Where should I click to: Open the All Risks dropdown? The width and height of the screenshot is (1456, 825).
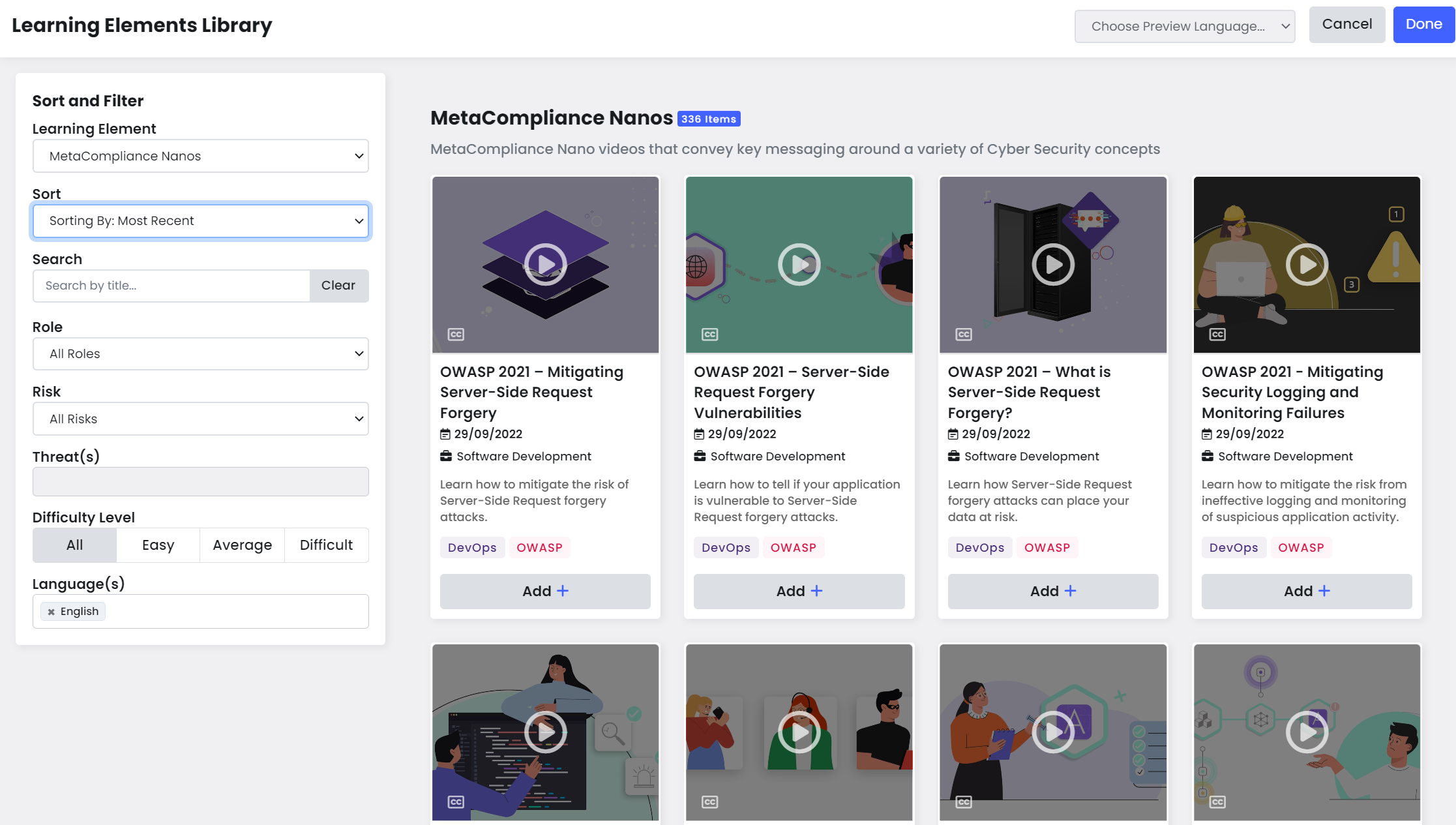click(200, 419)
